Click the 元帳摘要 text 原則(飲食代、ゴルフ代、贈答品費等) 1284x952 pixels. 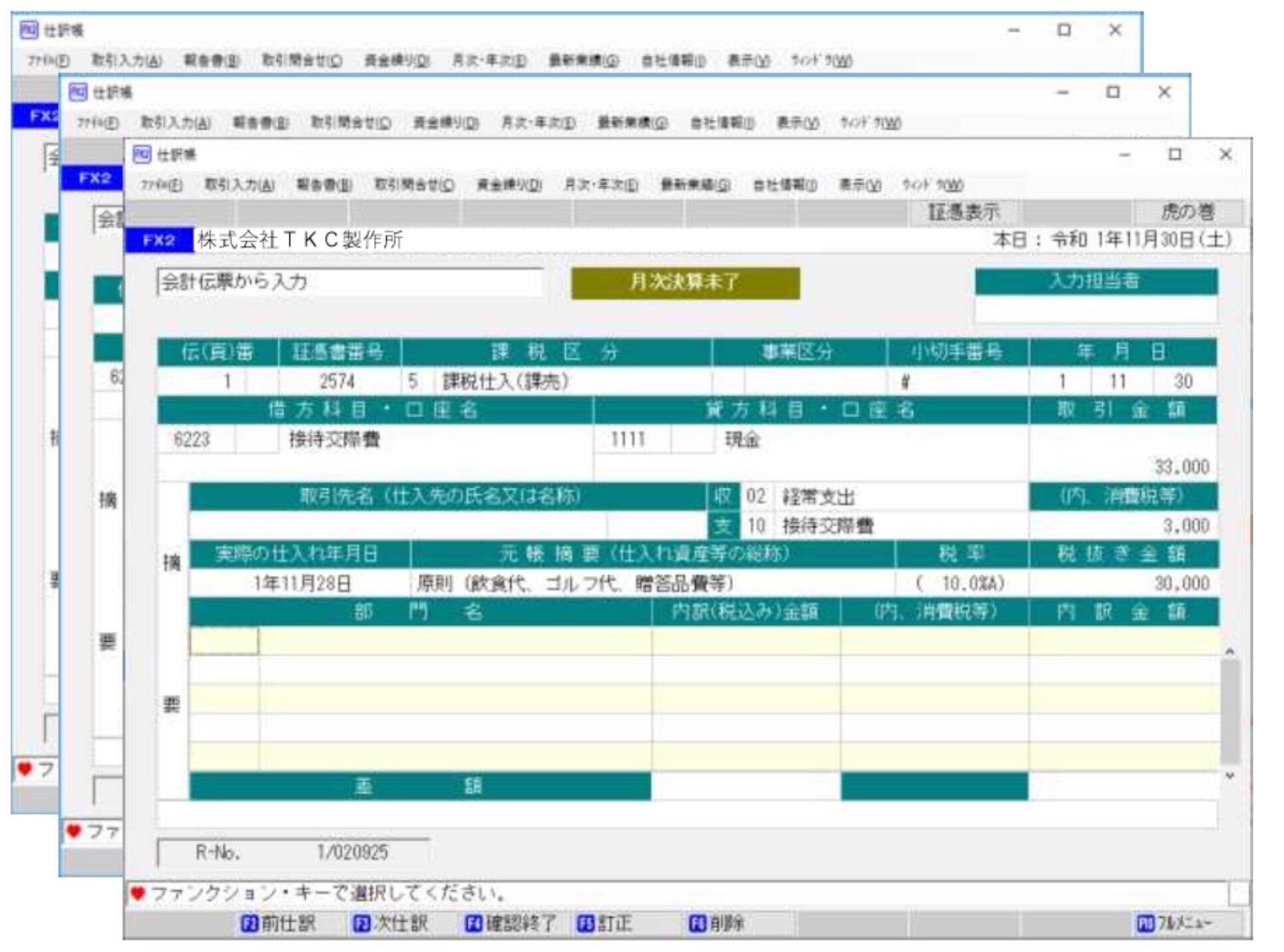tap(574, 584)
